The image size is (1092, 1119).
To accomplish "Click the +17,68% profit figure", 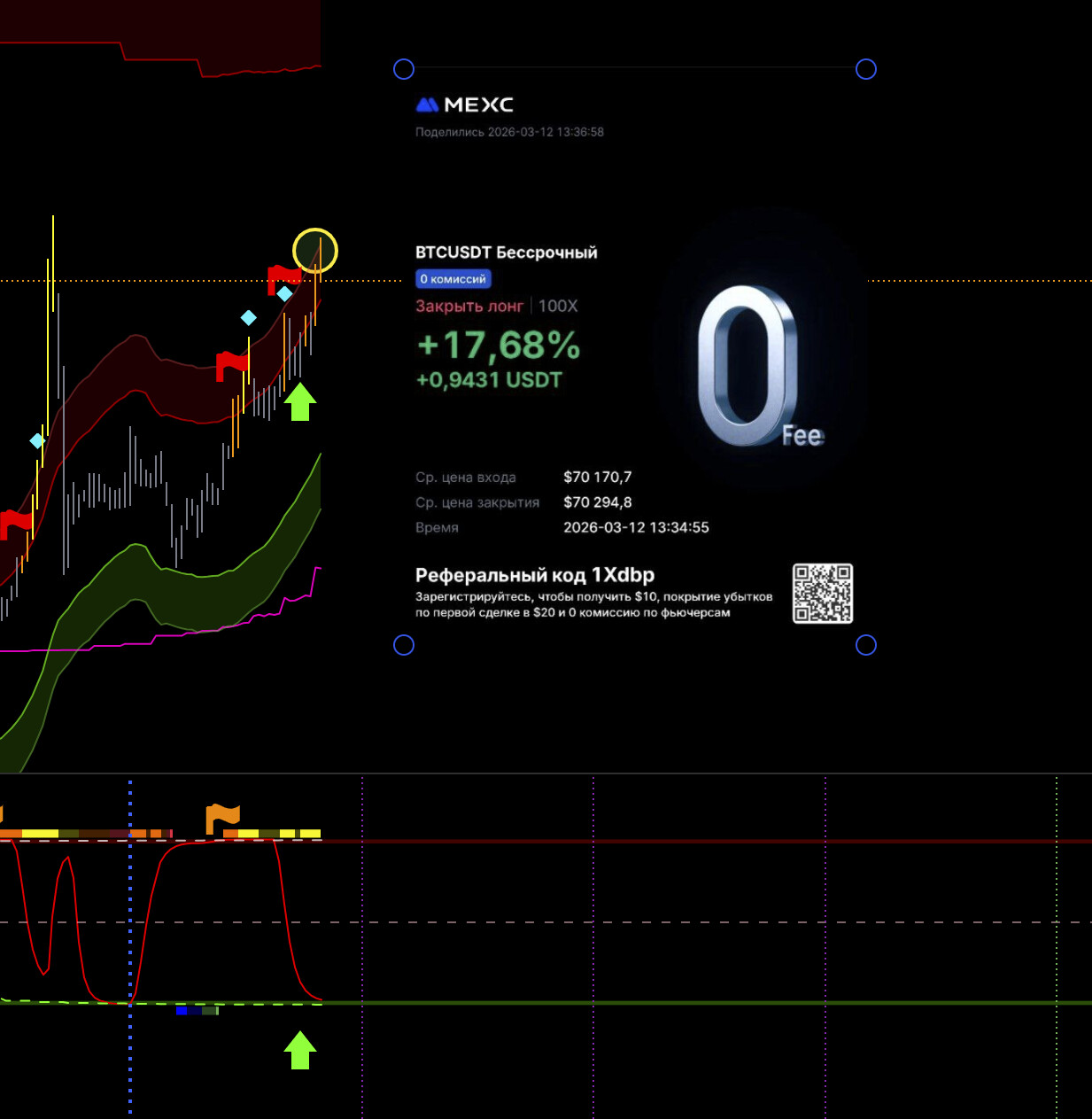I will [x=498, y=345].
